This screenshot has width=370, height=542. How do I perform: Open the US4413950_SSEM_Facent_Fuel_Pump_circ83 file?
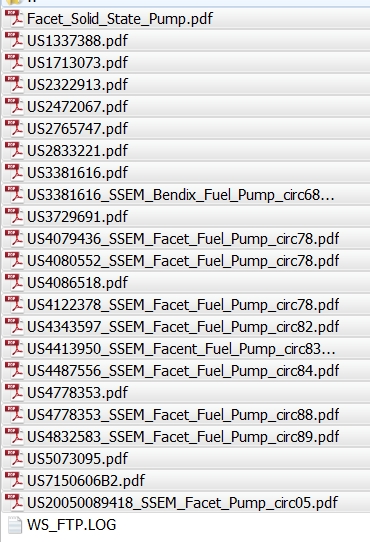pos(186,348)
